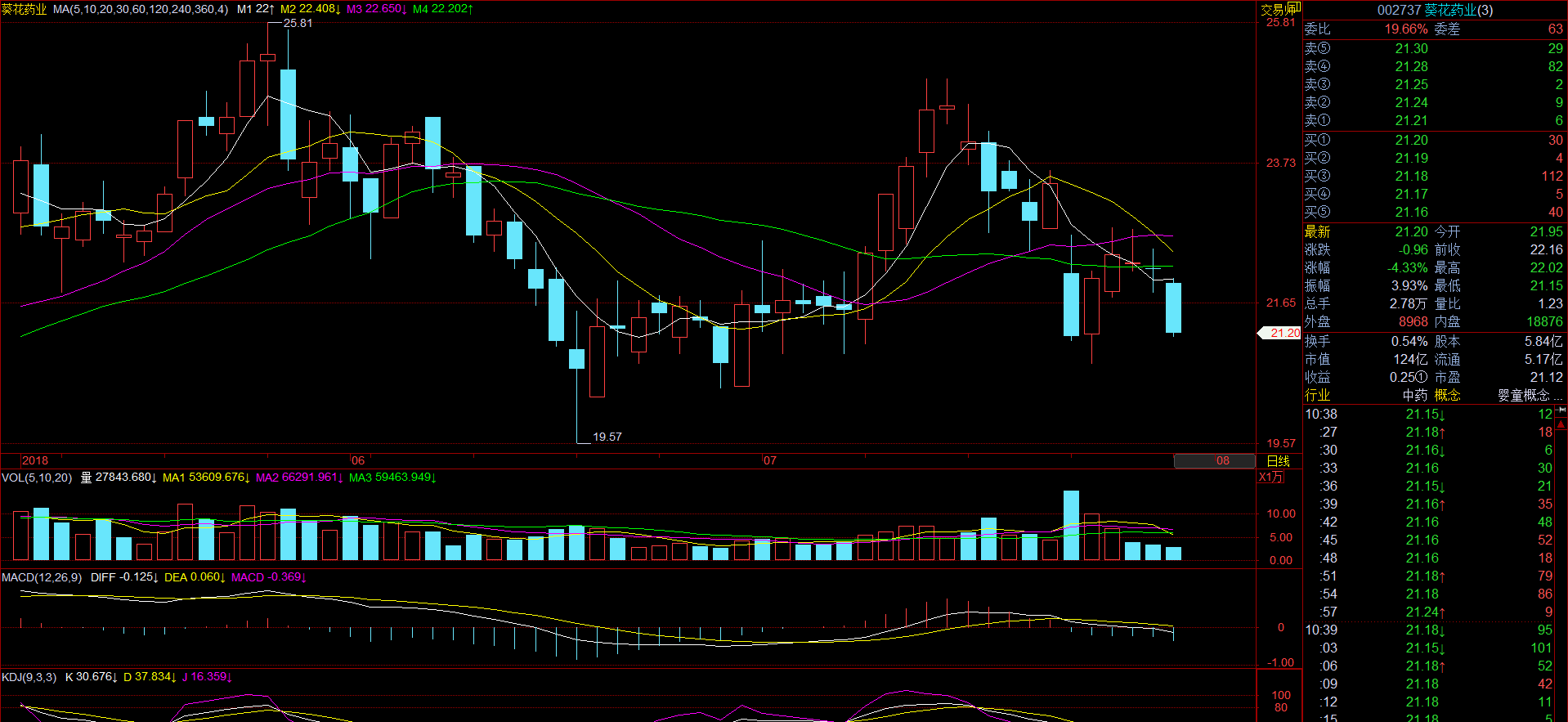The image size is (1568, 722).
Task: Select the 卖① 21.21 order row
Action: point(1434,120)
